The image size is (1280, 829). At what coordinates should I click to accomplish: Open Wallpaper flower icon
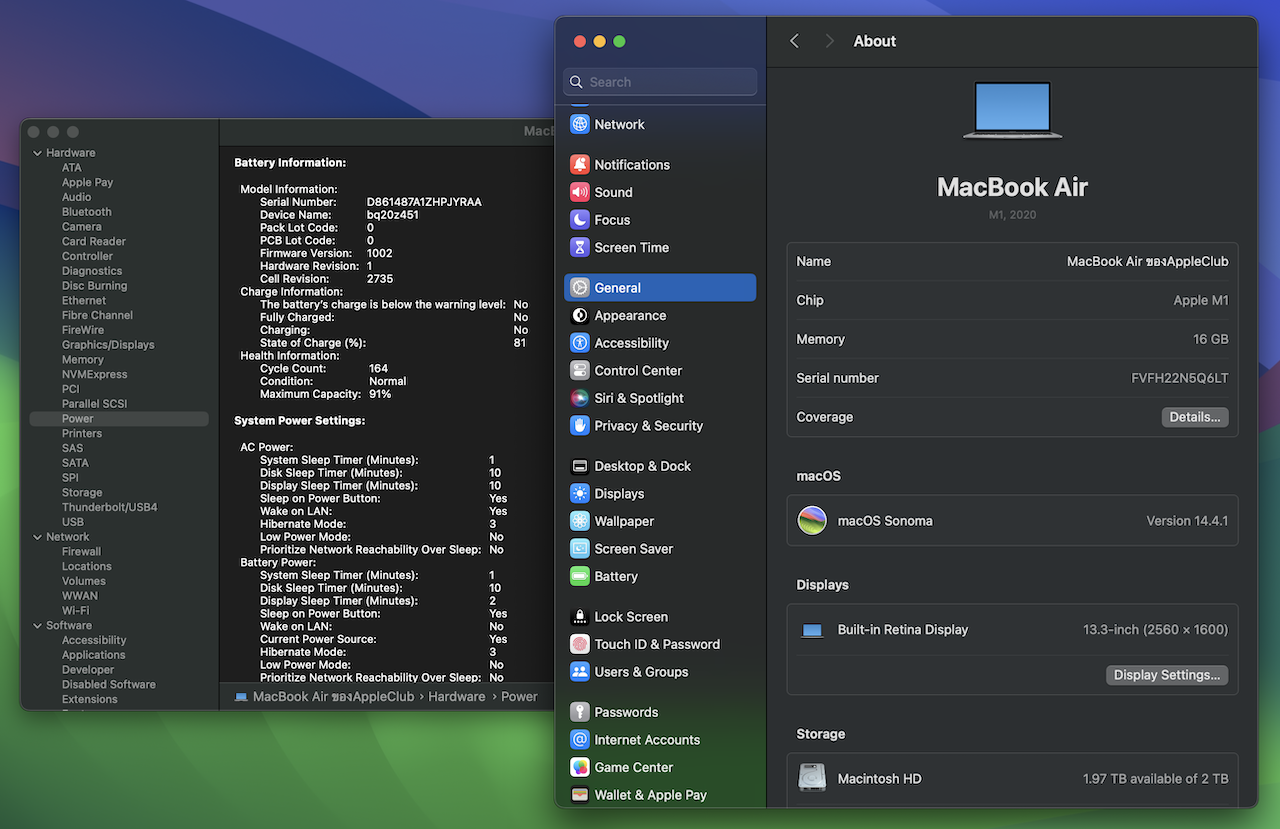pos(580,521)
